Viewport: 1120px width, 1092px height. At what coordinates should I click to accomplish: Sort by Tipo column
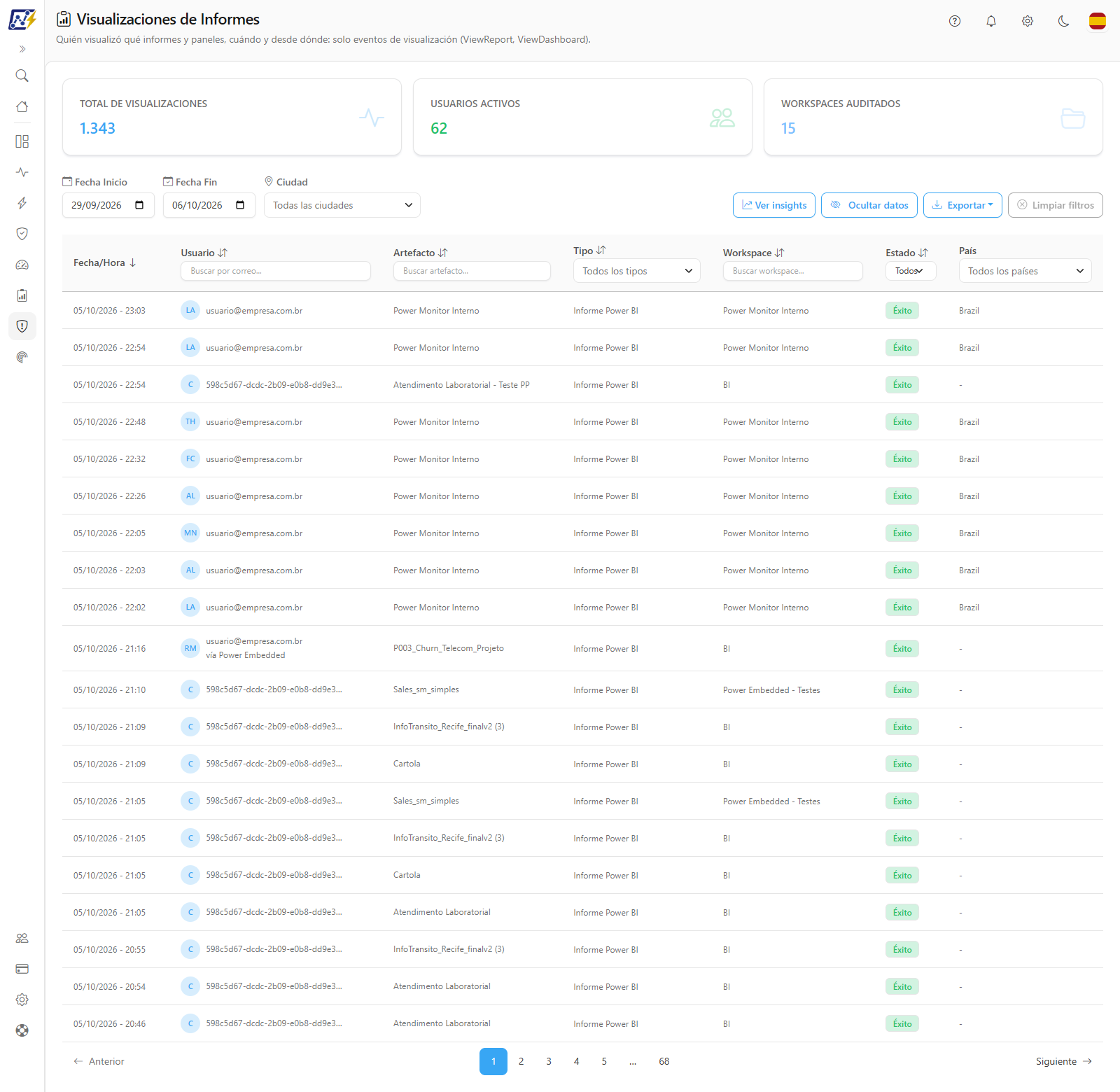pos(589,251)
